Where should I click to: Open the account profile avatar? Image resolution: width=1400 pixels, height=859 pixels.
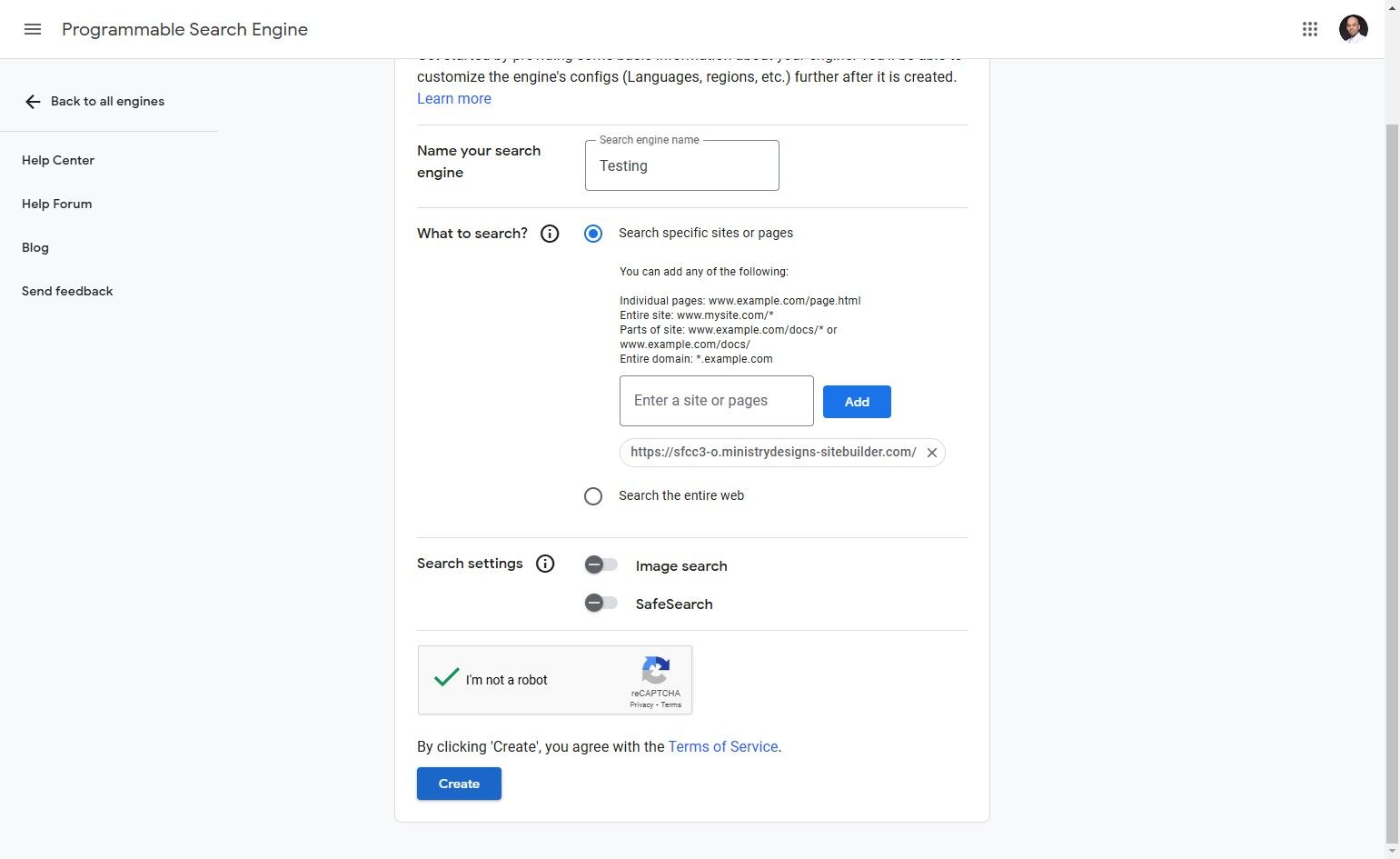[x=1353, y=29]
